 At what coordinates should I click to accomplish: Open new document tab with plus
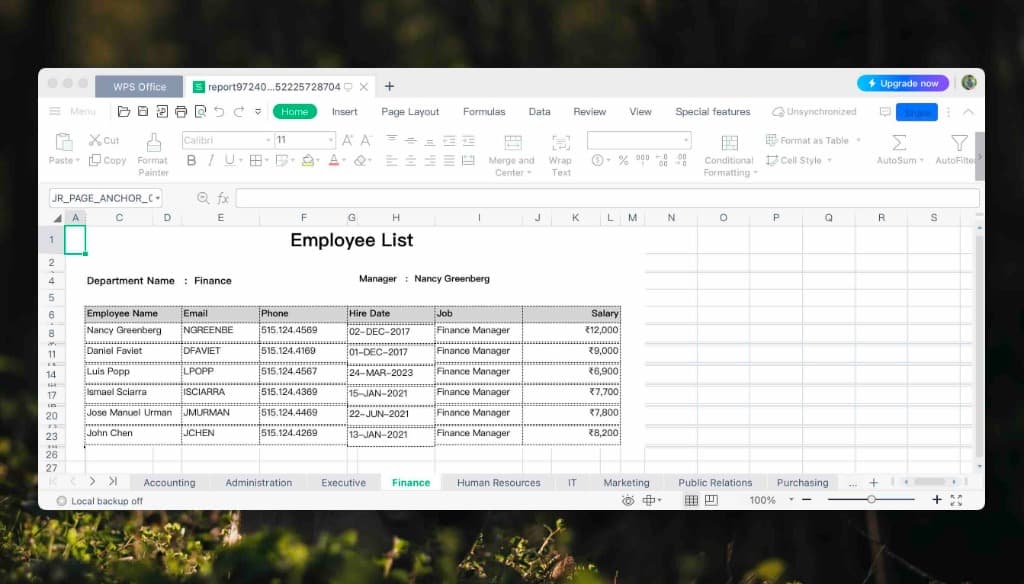(389, 86)
